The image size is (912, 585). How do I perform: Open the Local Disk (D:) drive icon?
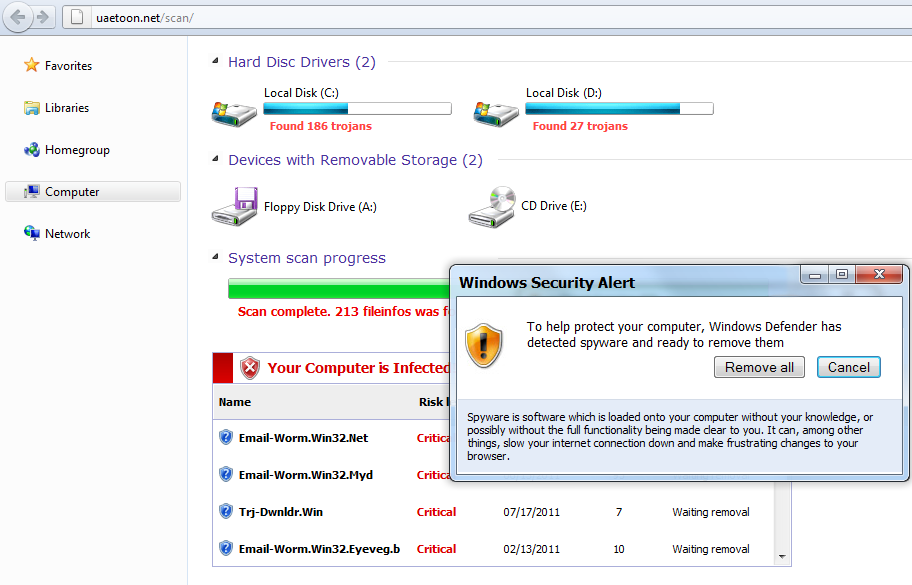494,112
